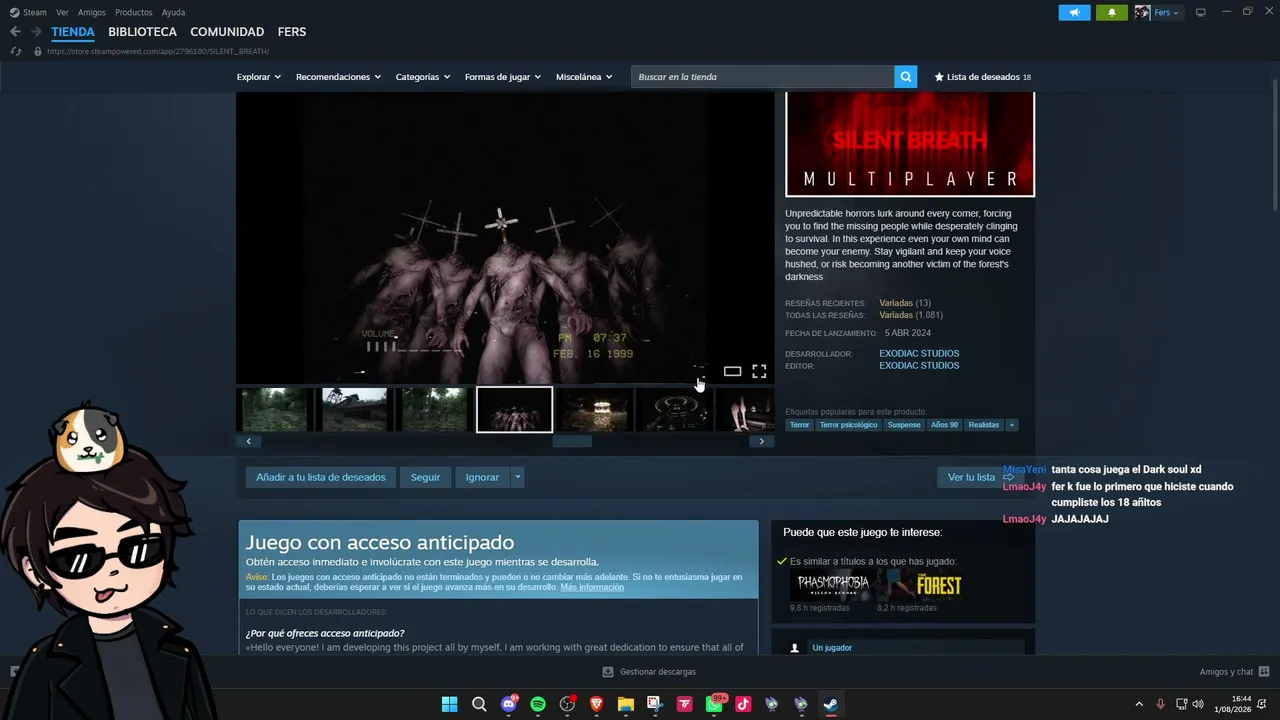The image size is (1280, 720).
Task: Click the Ignorar button
Action: coord(482,477)
